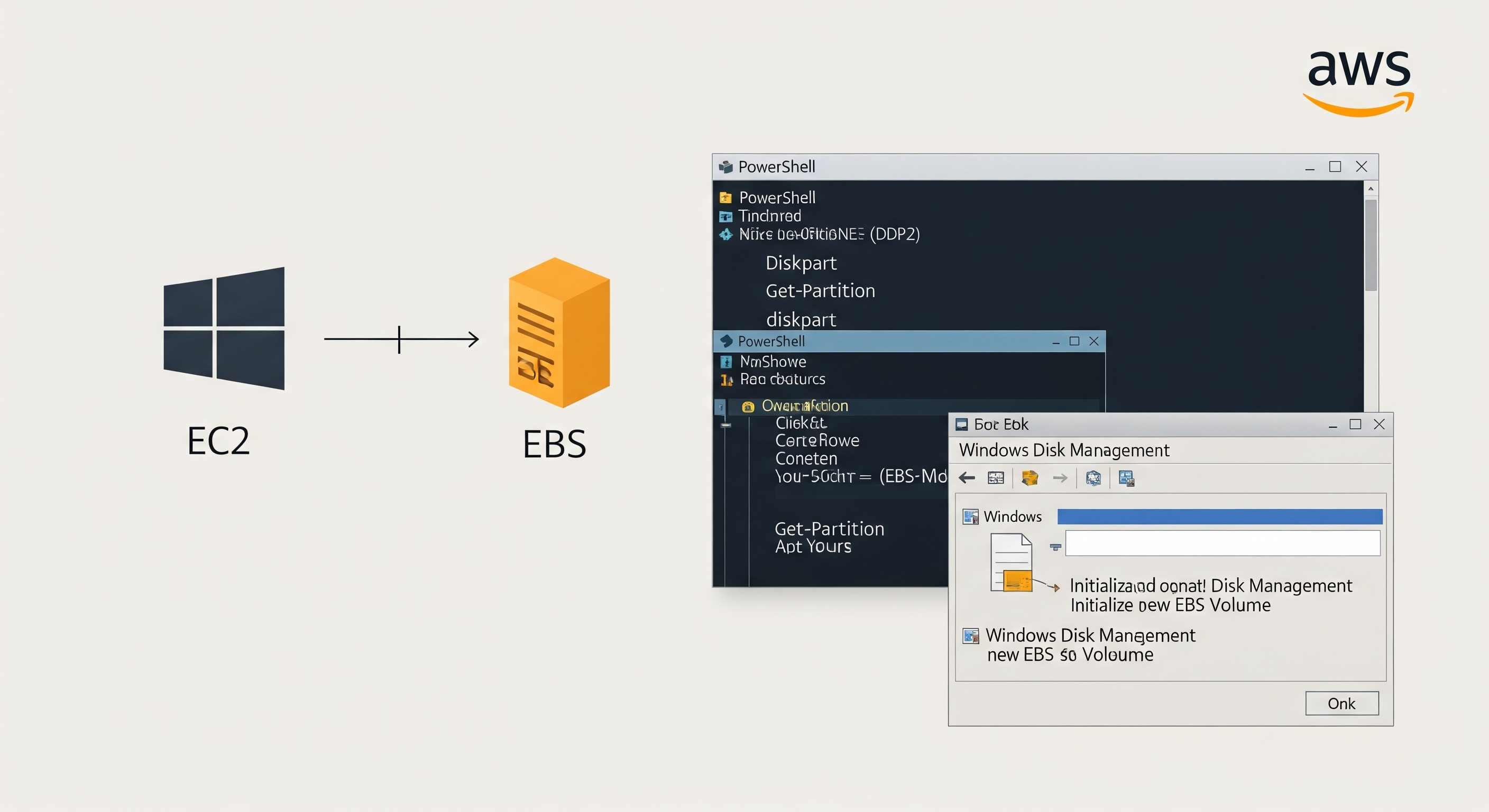Click the AWS logo

point(1359,81)
